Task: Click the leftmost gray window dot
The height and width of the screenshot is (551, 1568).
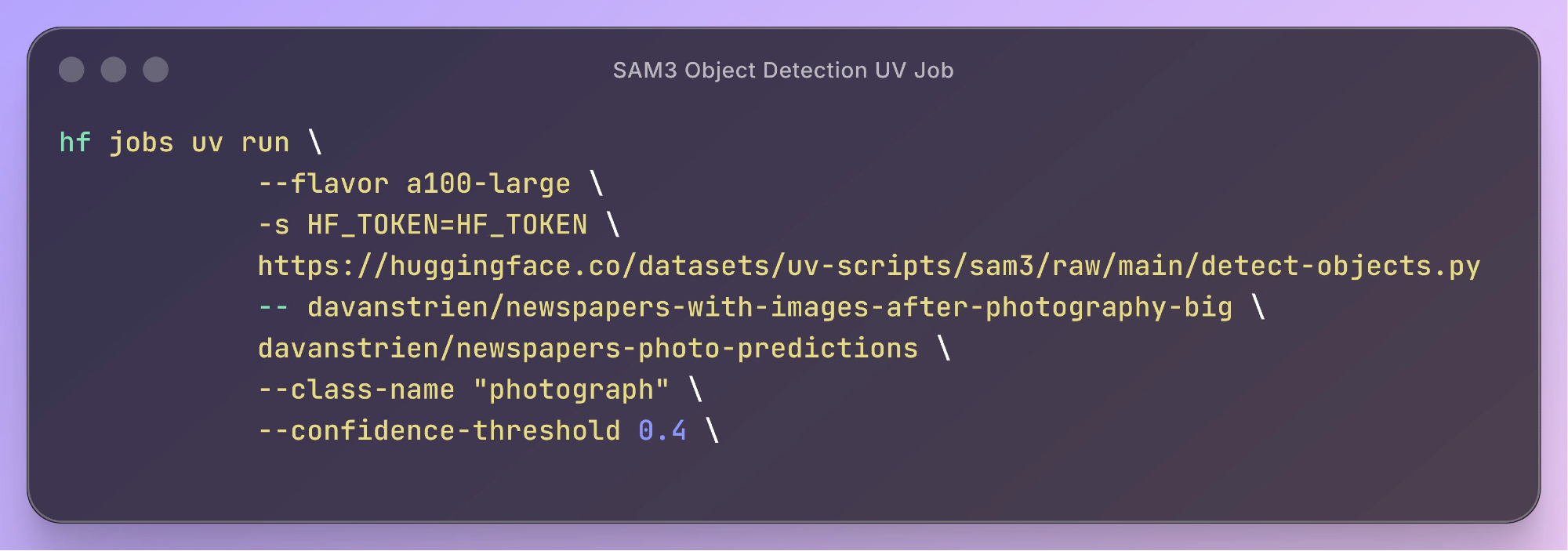Action: point(71,70)
